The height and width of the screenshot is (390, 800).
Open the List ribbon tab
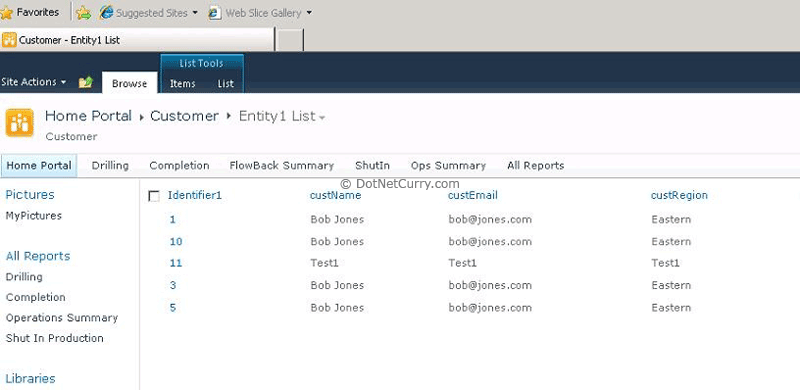point(226,83)
